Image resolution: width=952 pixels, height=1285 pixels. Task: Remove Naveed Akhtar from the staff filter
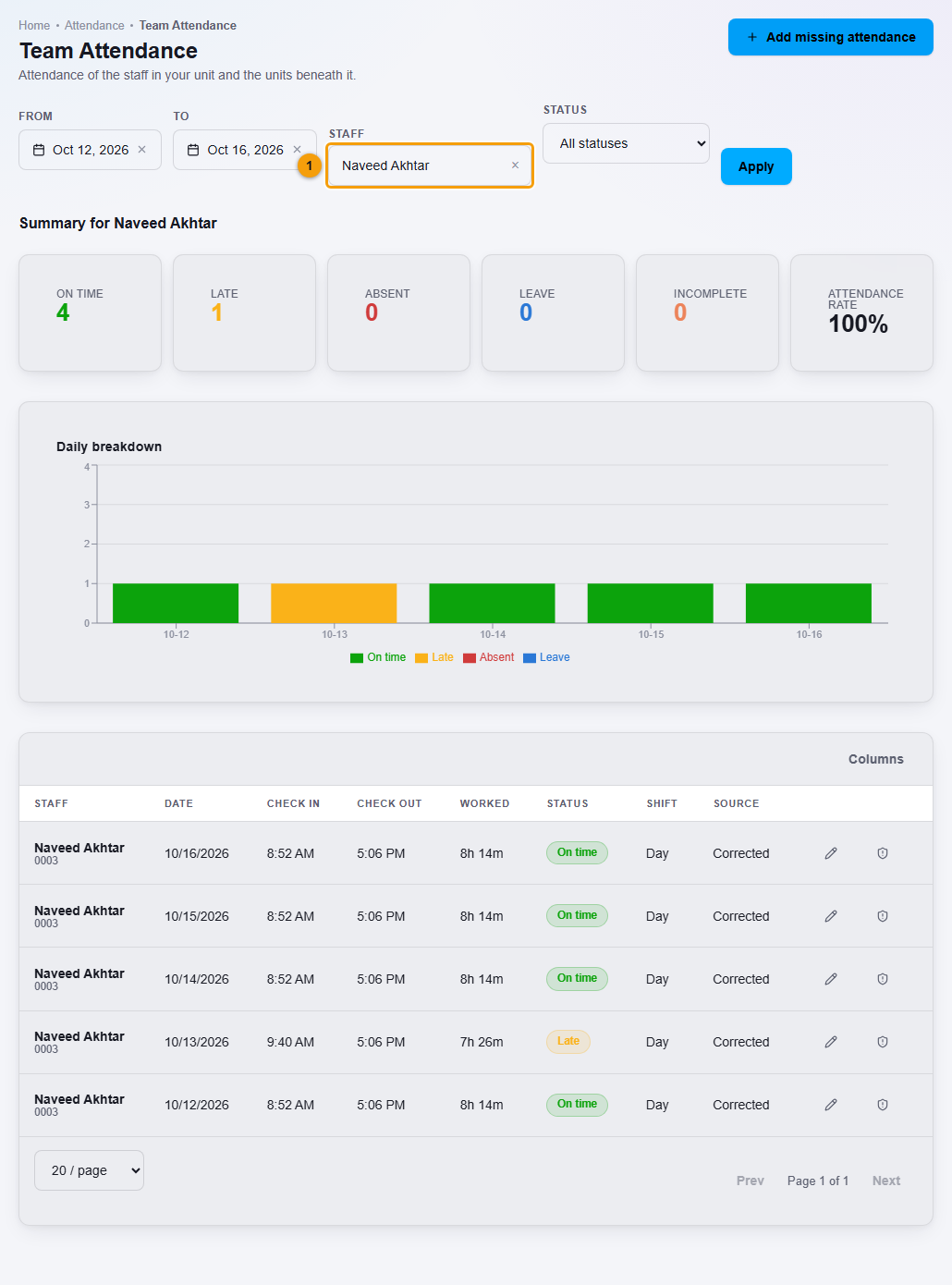(515, 165)
